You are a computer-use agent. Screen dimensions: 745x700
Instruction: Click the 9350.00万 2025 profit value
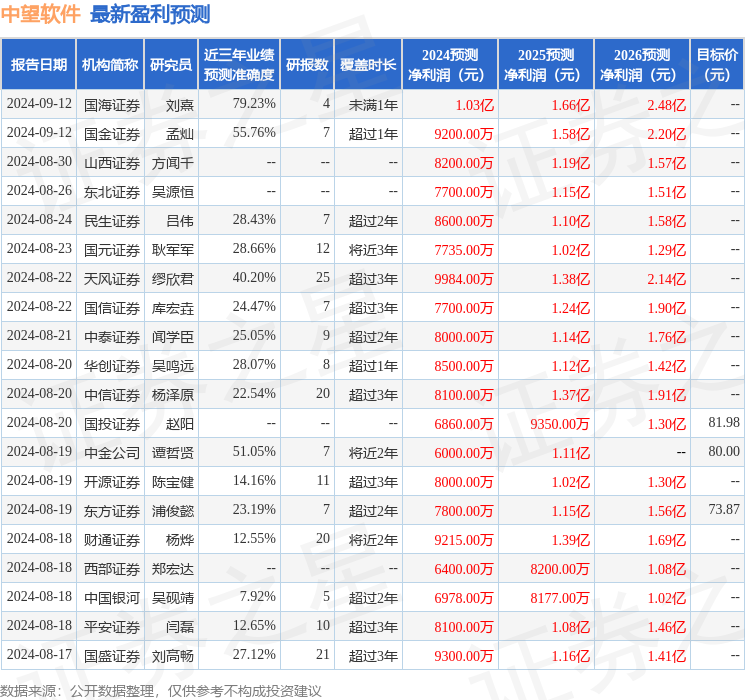pos(559,424)
